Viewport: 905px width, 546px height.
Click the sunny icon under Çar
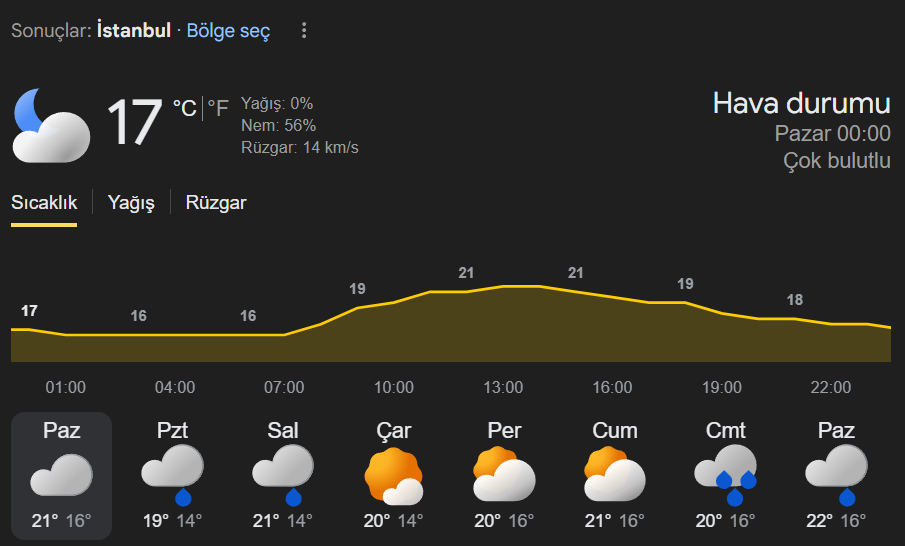(393, 475)
